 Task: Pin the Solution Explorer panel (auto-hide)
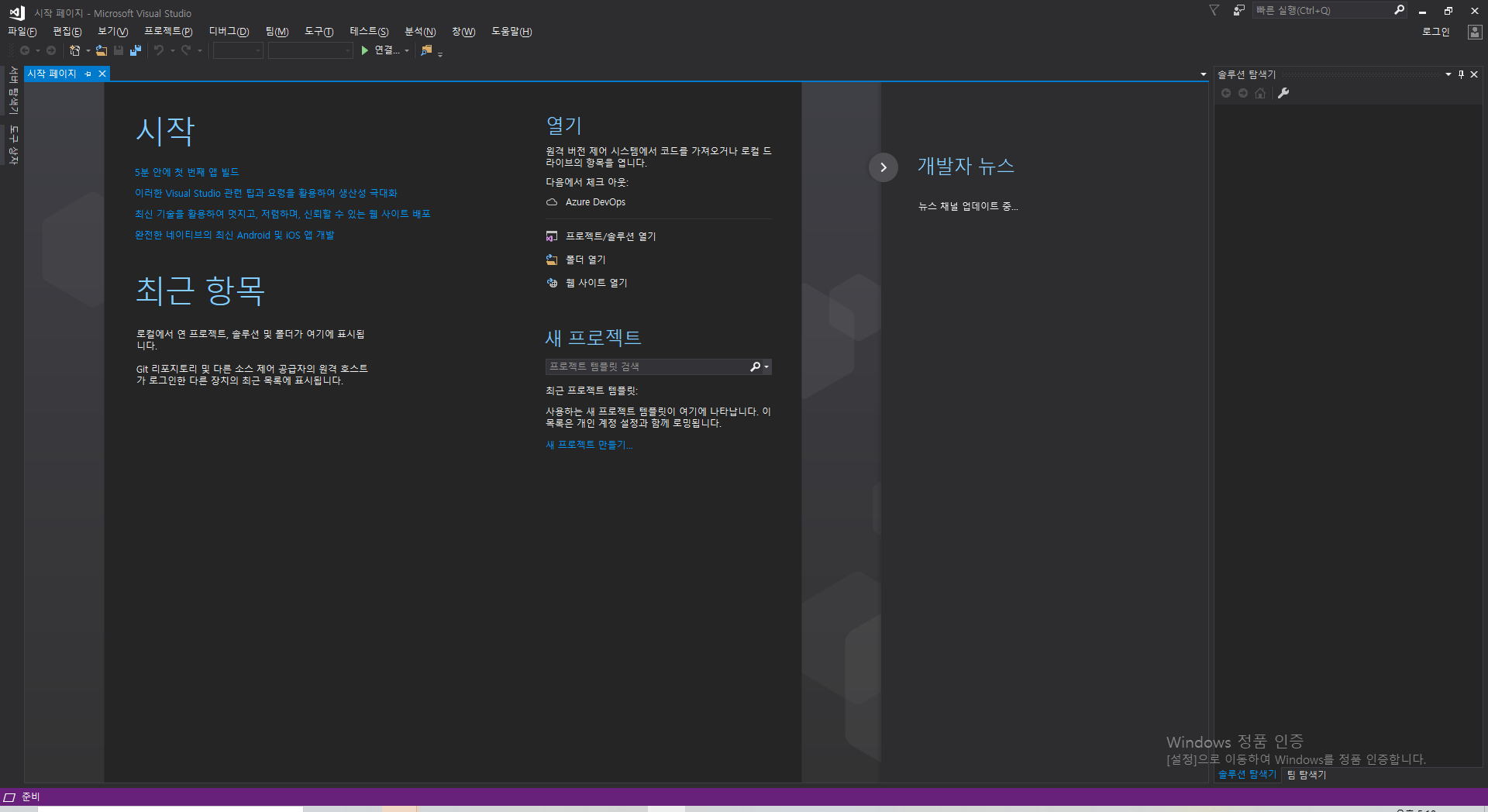1461,74
